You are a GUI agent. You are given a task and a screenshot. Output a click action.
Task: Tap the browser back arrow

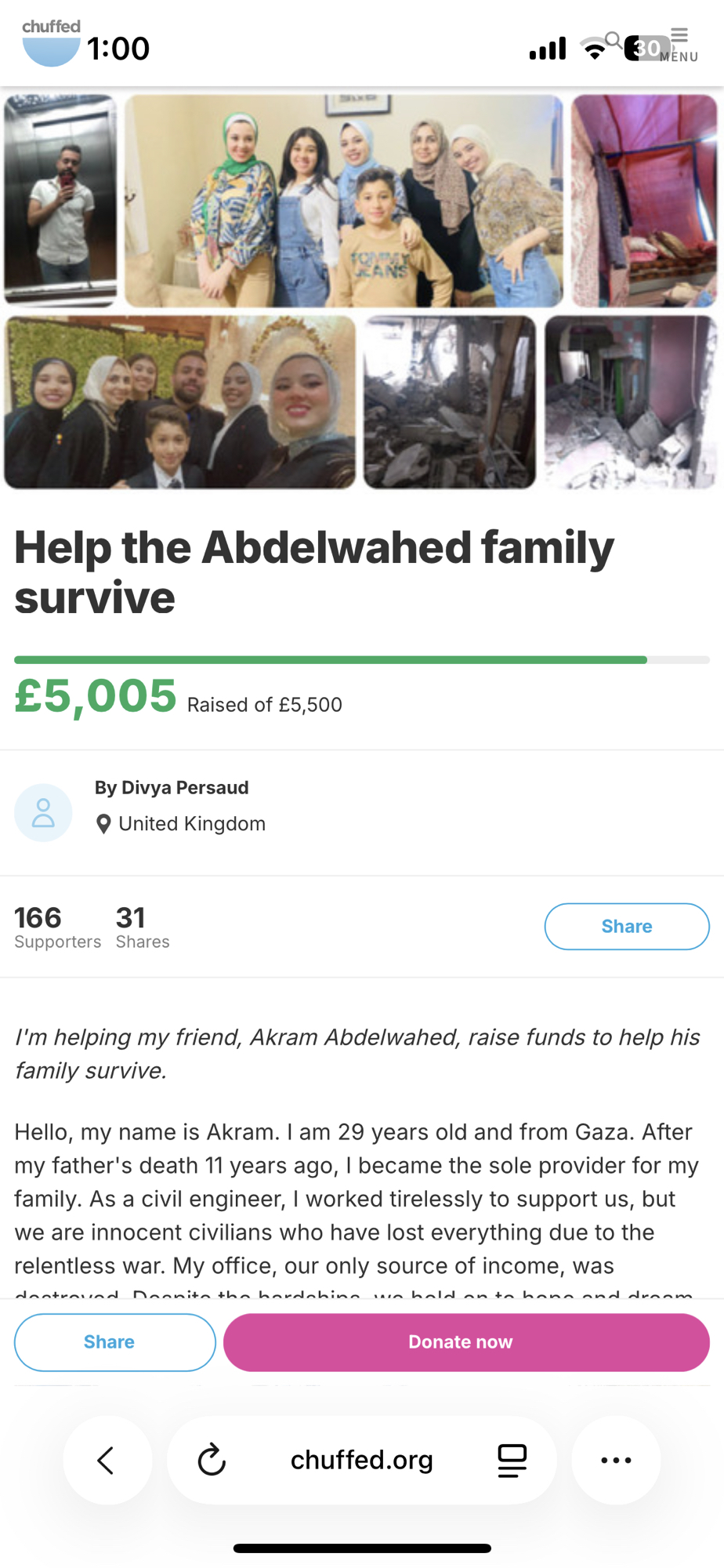107,1460
